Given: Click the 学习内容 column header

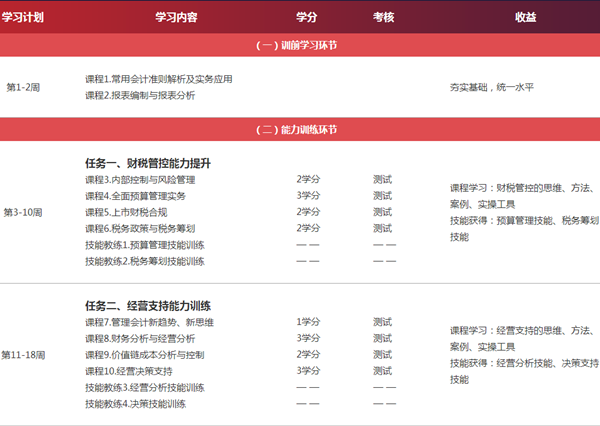Looking at the screenshot, I should click(176, 17).
